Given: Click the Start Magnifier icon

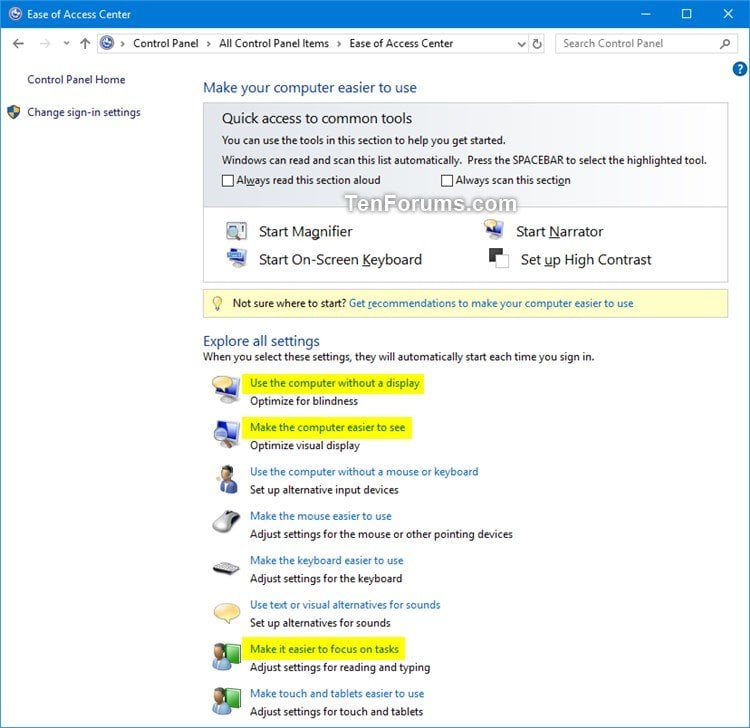Looking at the screenshot, I should point(236,231).
